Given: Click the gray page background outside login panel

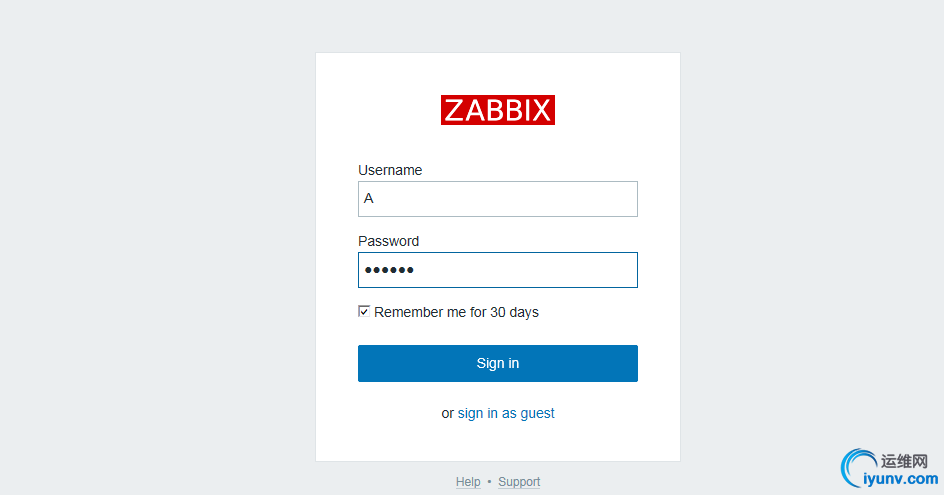Looking at the screenshot, I should pyautogui.click(x=150, y=250).
